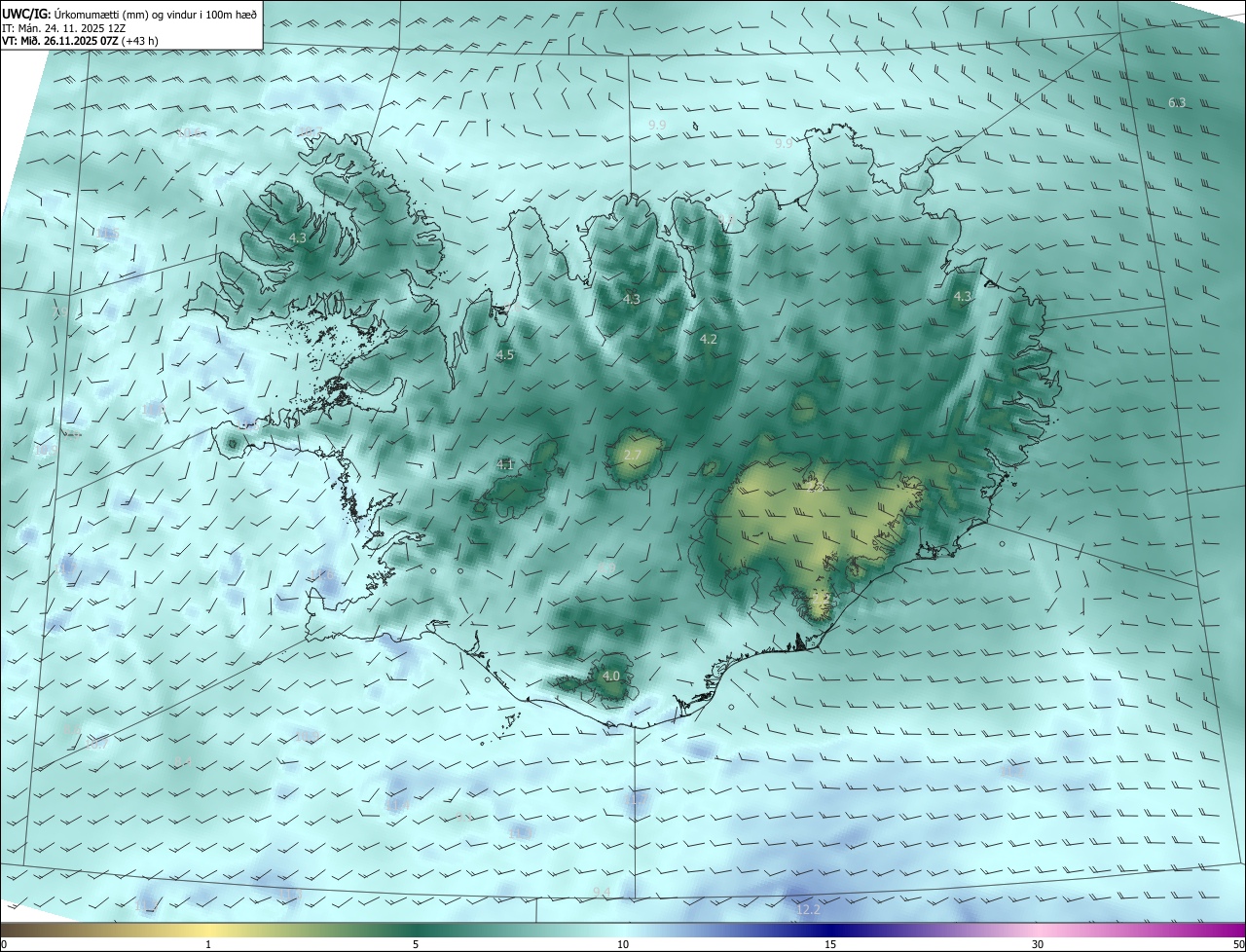Screen dimensions: 1246x952
Task: Click the '5' tick on the color scale
Action: coord(416,944)
